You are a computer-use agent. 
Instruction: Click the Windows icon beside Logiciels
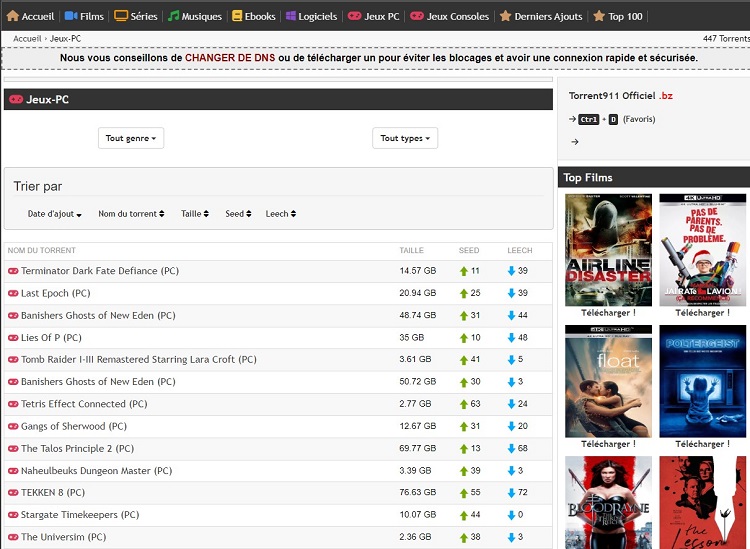(x=290, y=16)
